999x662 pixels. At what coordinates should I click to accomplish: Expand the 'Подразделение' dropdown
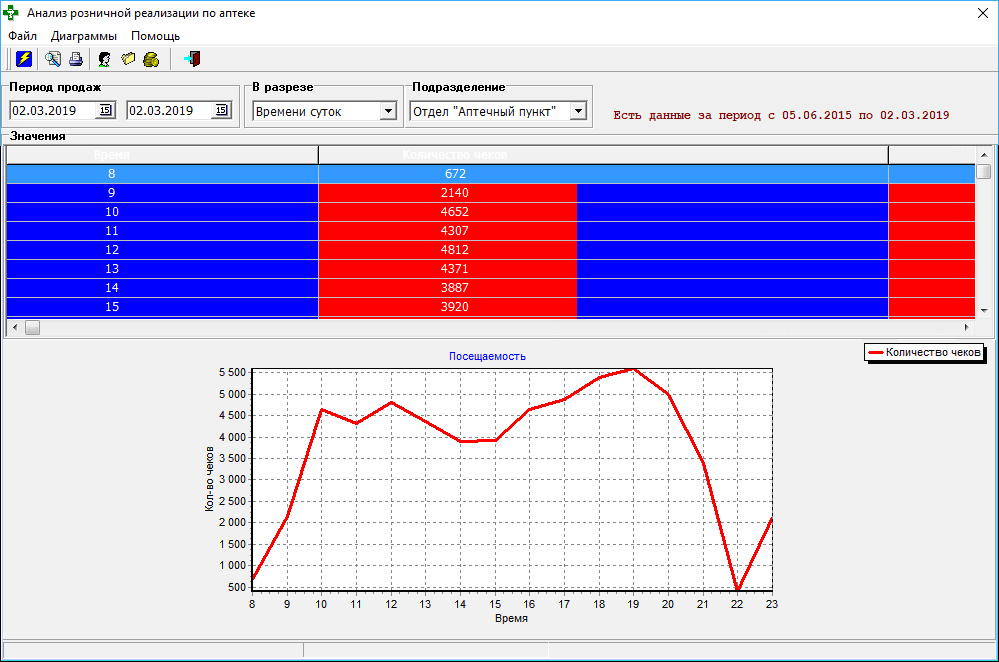578,112
